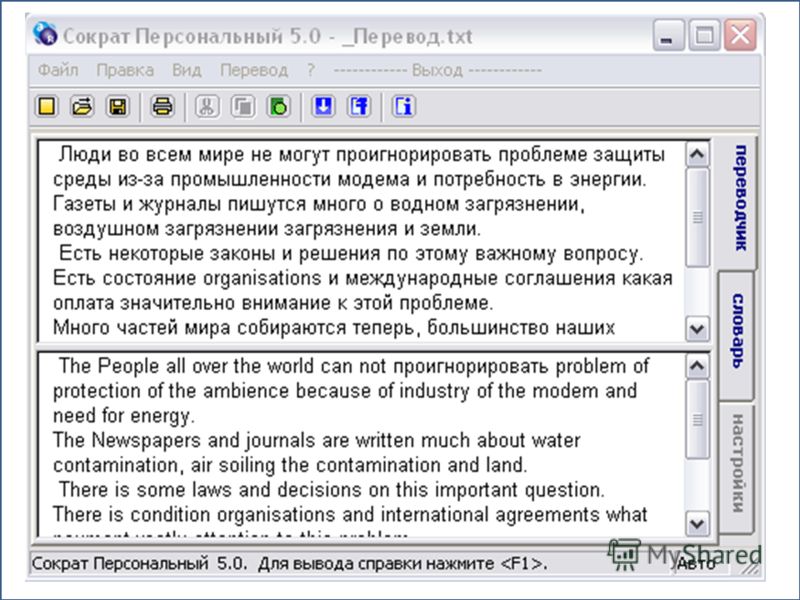Open the Файл menu
The width and height of the screenshot is (800, 600).
click(x=58, y=70)
